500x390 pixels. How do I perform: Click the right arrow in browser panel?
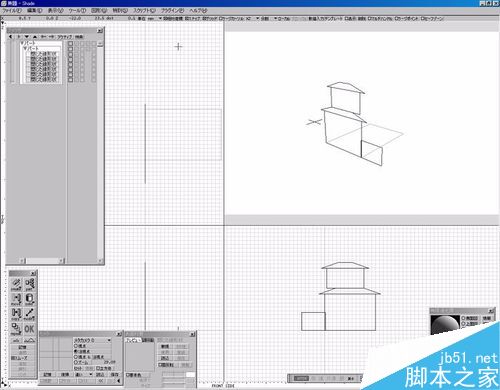pyautogui.click(x=19, y=37)
